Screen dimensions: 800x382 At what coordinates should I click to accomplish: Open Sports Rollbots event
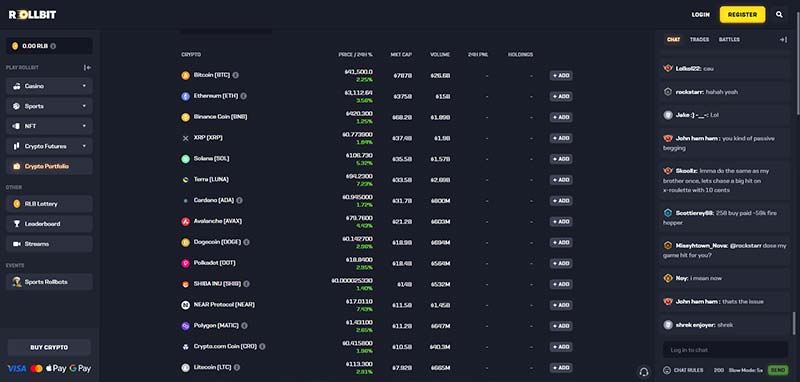coord(49,282)
